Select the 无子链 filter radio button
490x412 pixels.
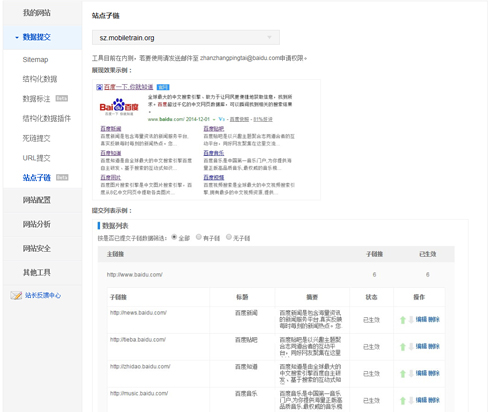pyautogui.click(x=229, y=237)
